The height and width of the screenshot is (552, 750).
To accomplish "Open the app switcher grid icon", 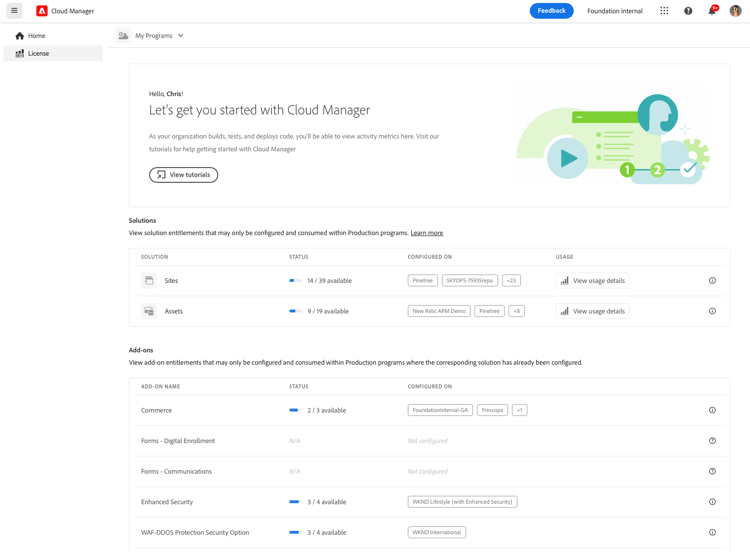I will (x=664, y=11).
